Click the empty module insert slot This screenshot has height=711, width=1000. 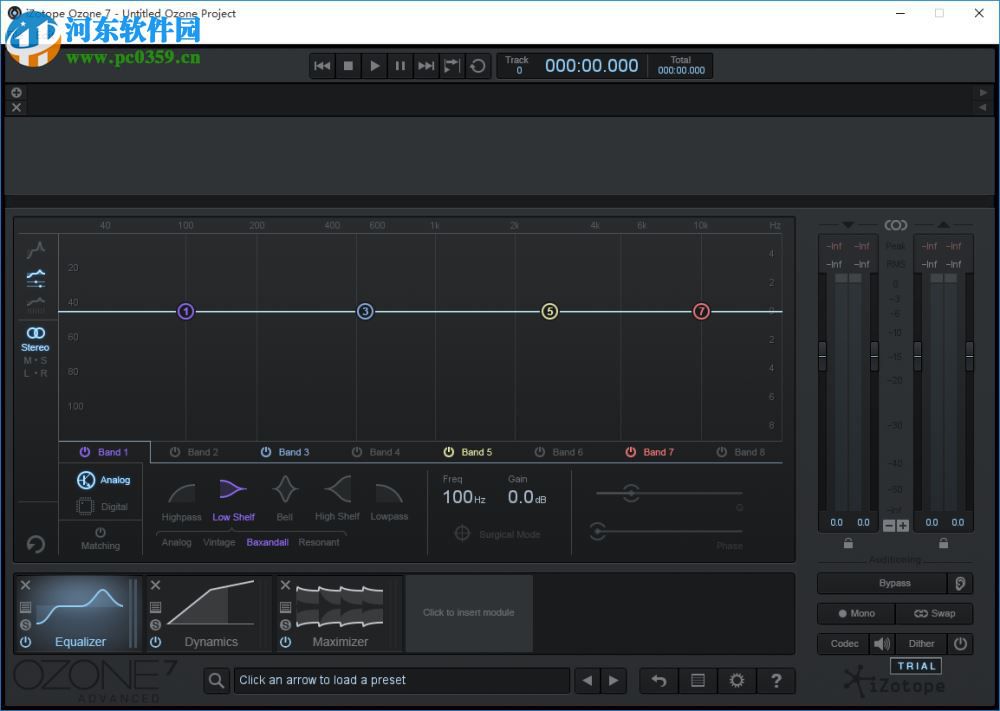pos(468,613)
